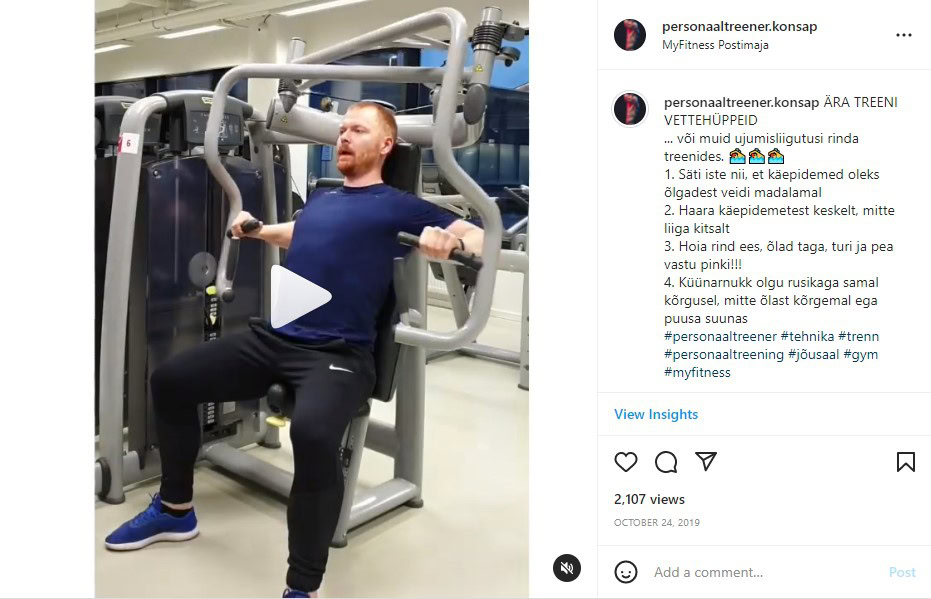Open the three-dot more options menu
Viewport: 931px width, 599px height.
[x=904, y=35]
